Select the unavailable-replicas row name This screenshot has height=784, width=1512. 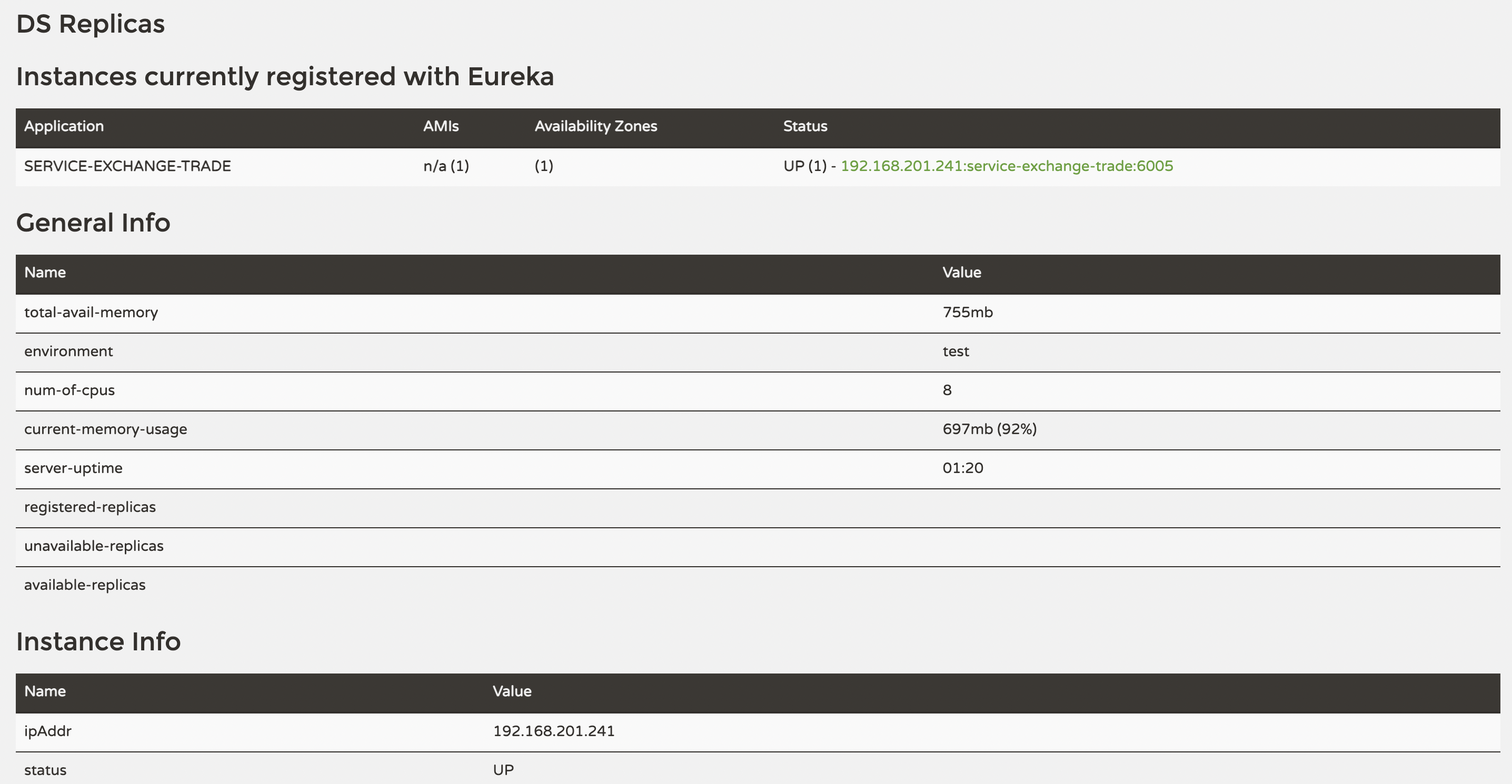point(94,546)
